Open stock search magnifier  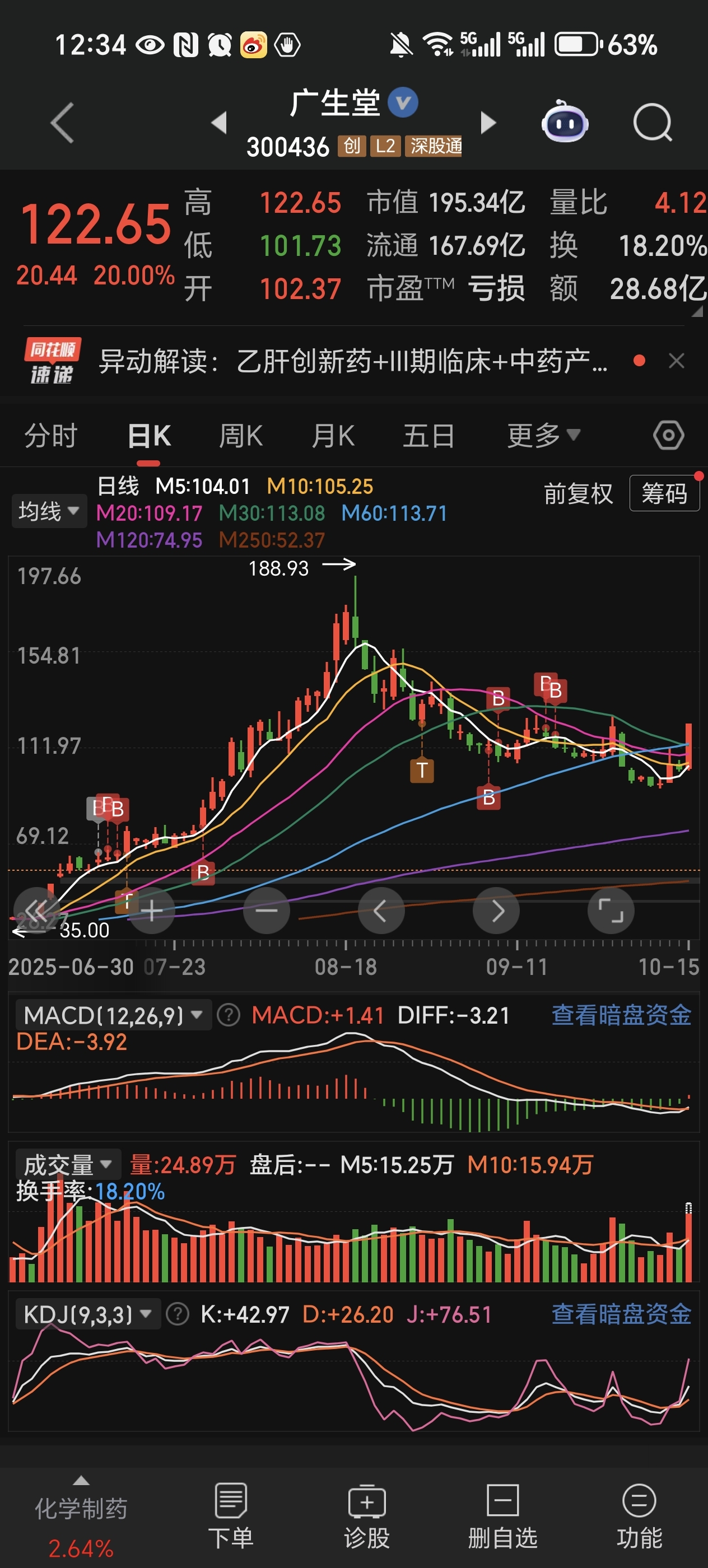tap(653, 123)
